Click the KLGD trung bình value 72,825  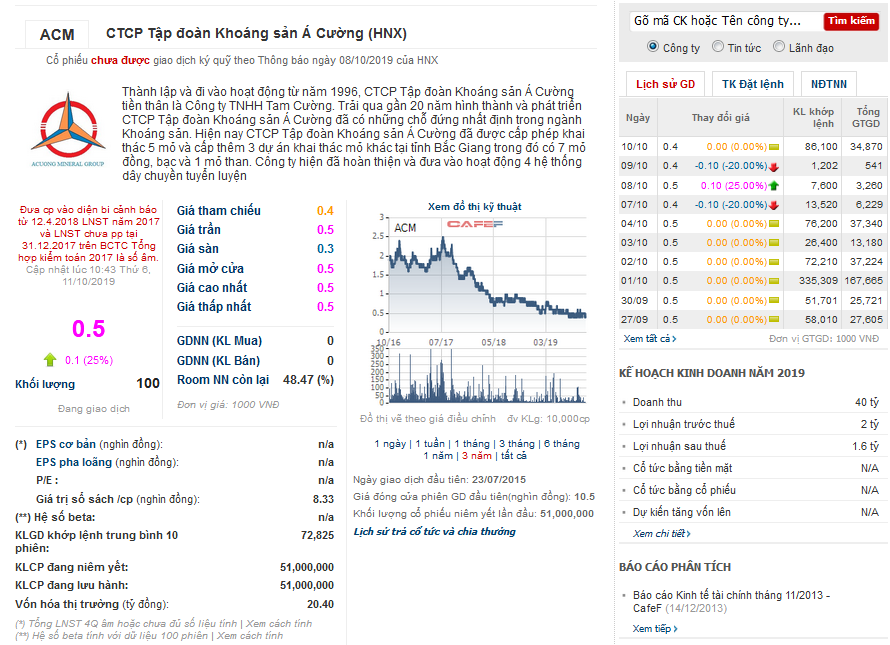click(x=317, y=535)
